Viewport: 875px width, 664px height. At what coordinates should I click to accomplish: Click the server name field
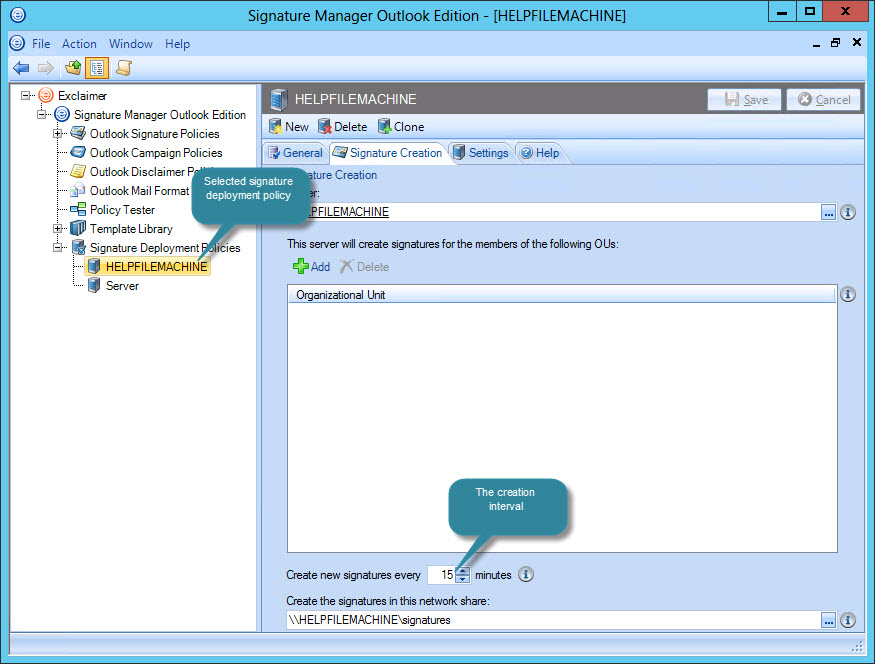[x=553, y=212]
